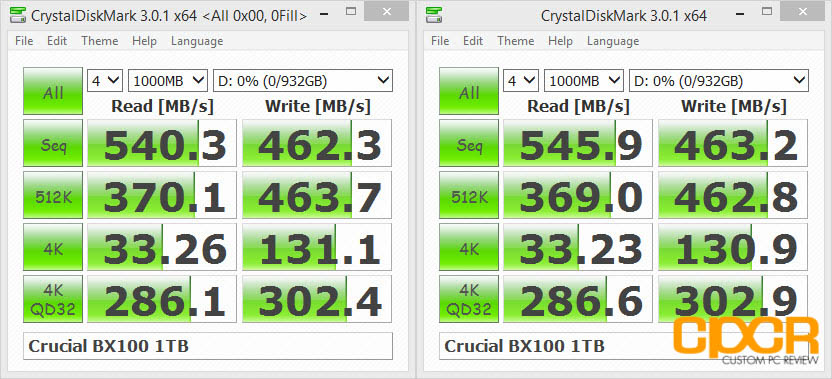The height and width of the screenshot is (379, 832).
Task: Open the Language menu in left window
Action: (197, 41)
